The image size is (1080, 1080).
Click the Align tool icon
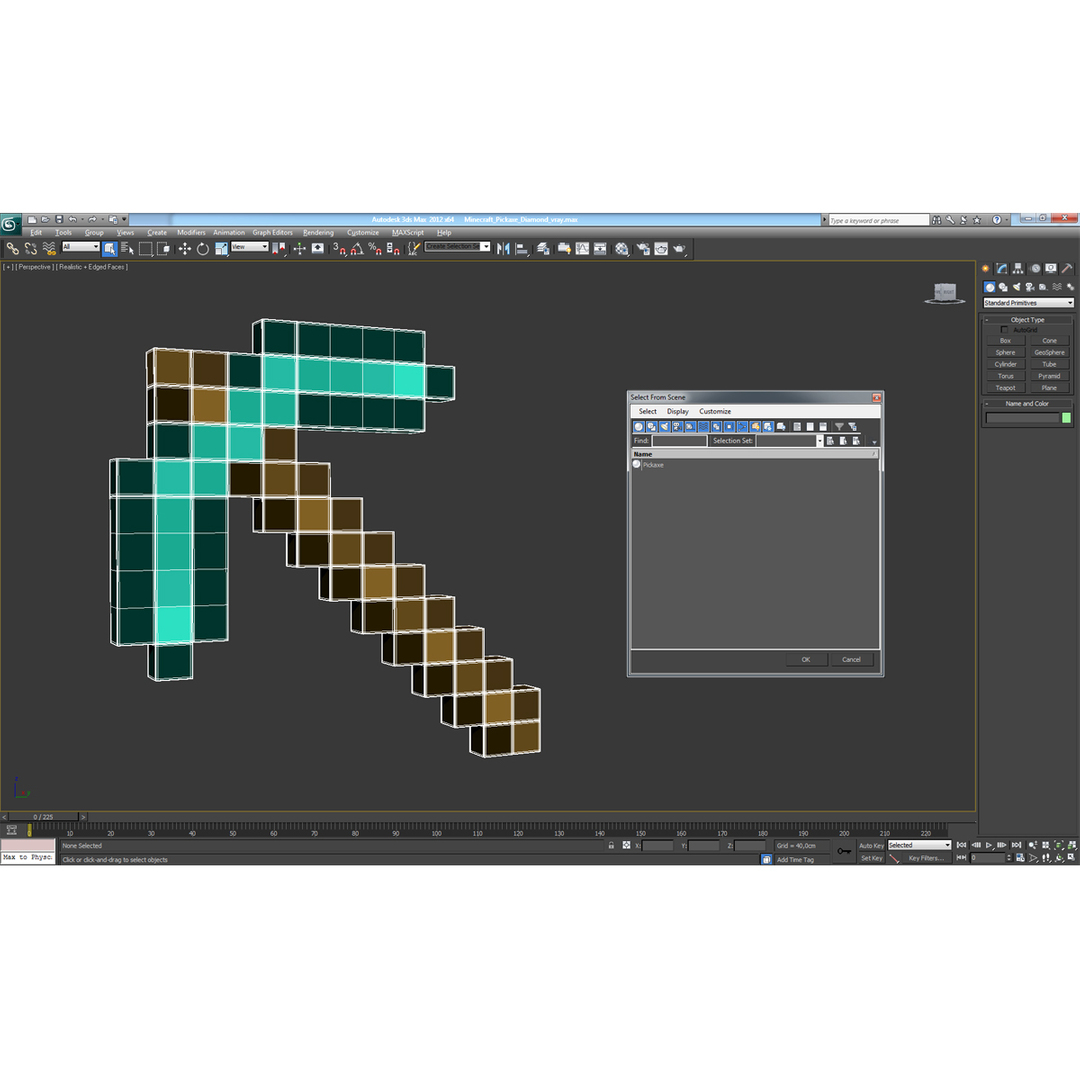pos(521,249)
